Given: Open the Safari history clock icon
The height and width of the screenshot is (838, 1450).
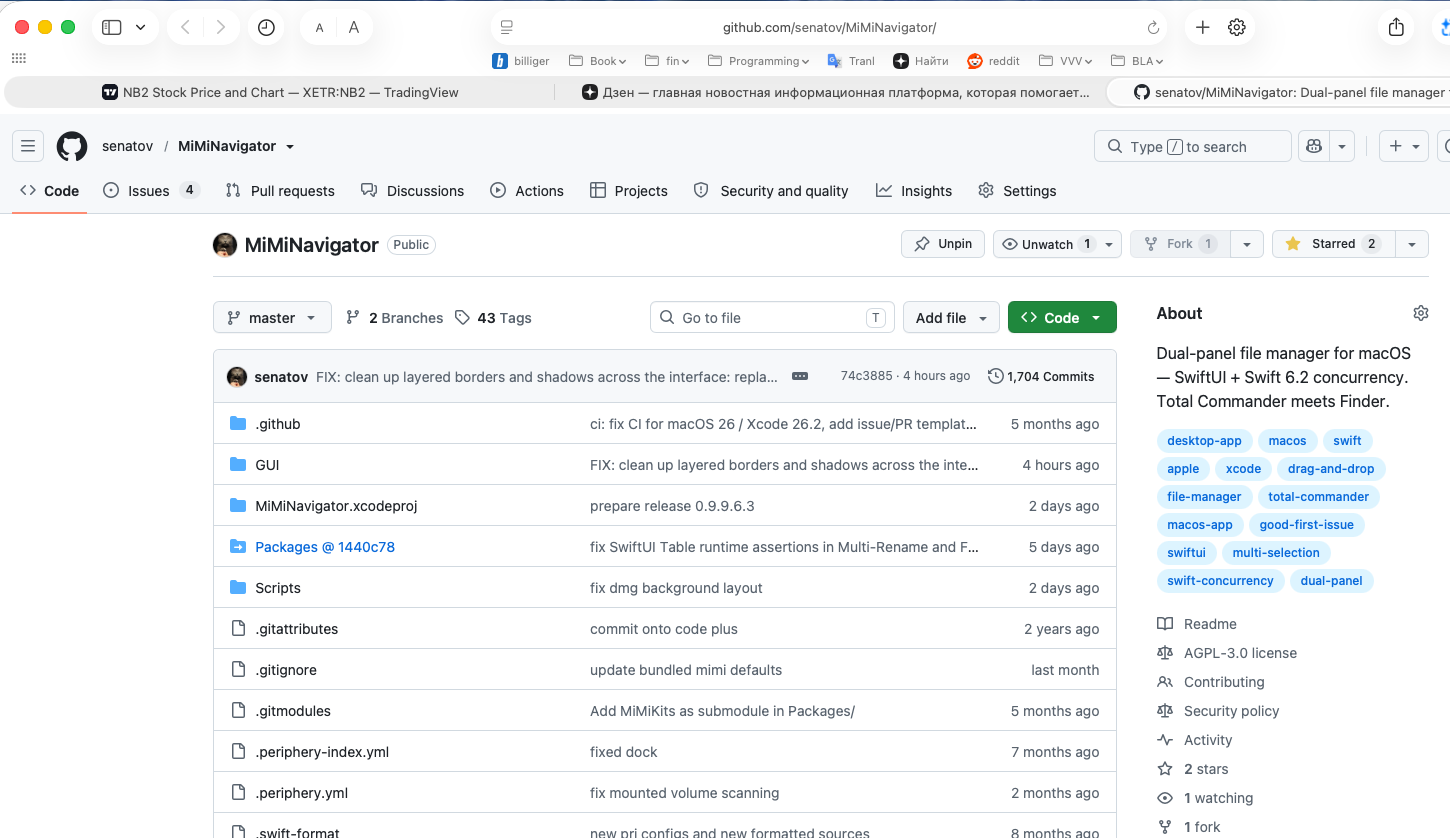Looking at the screenshot, I should (266, 27).
